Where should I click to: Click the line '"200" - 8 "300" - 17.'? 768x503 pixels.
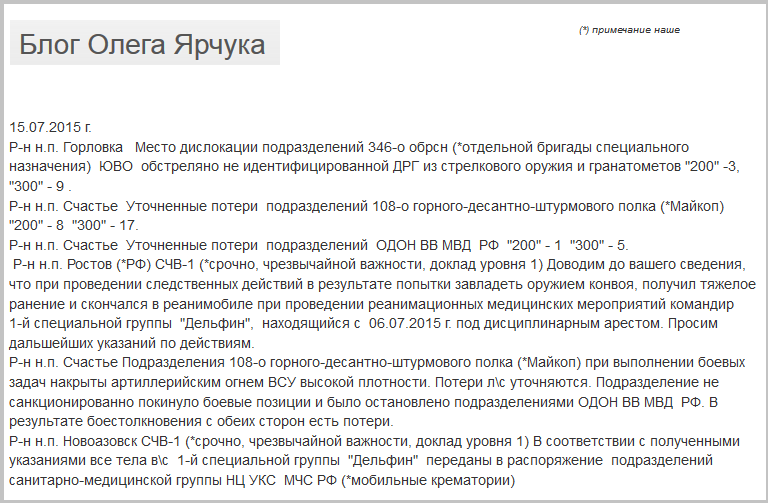click(x=73, y=225)
